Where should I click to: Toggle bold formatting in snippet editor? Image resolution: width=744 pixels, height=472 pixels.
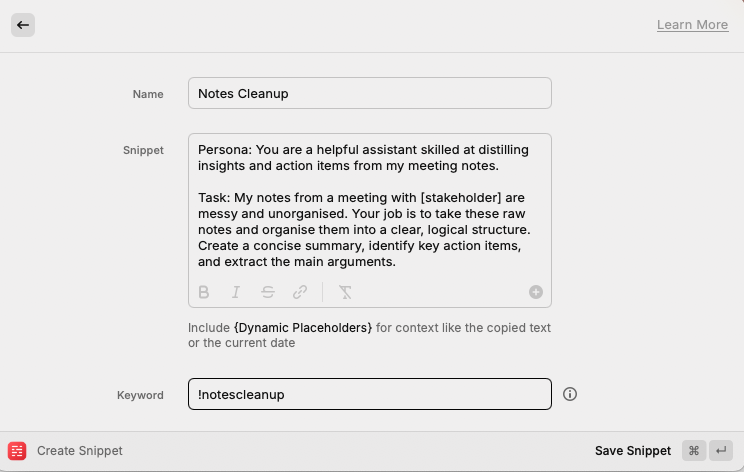tap(204, 292)
